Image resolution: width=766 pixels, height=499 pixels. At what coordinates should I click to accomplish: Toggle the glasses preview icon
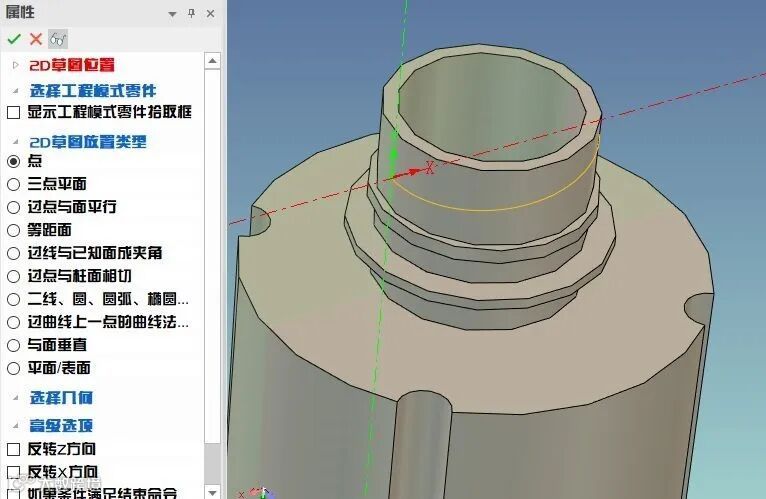pyautogui.click(x=58, y=39)
